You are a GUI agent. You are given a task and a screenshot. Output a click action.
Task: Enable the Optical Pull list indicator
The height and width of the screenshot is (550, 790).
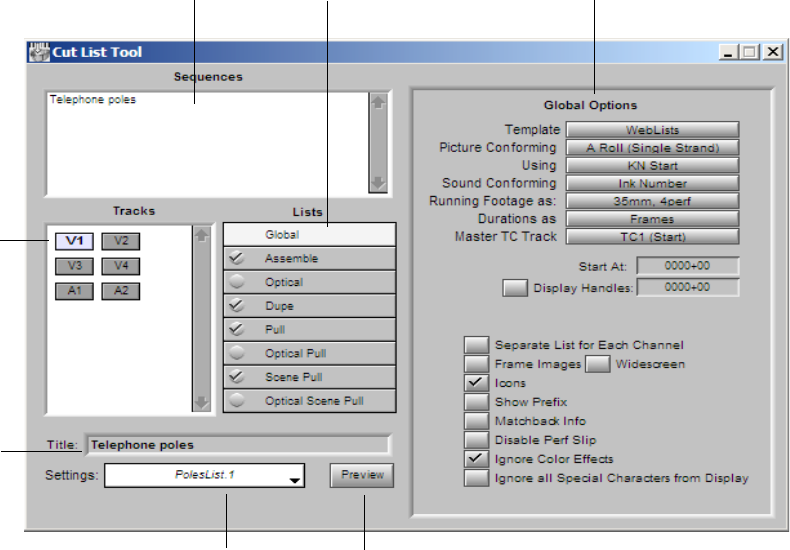pyautogui.click(x=236, y=353)
